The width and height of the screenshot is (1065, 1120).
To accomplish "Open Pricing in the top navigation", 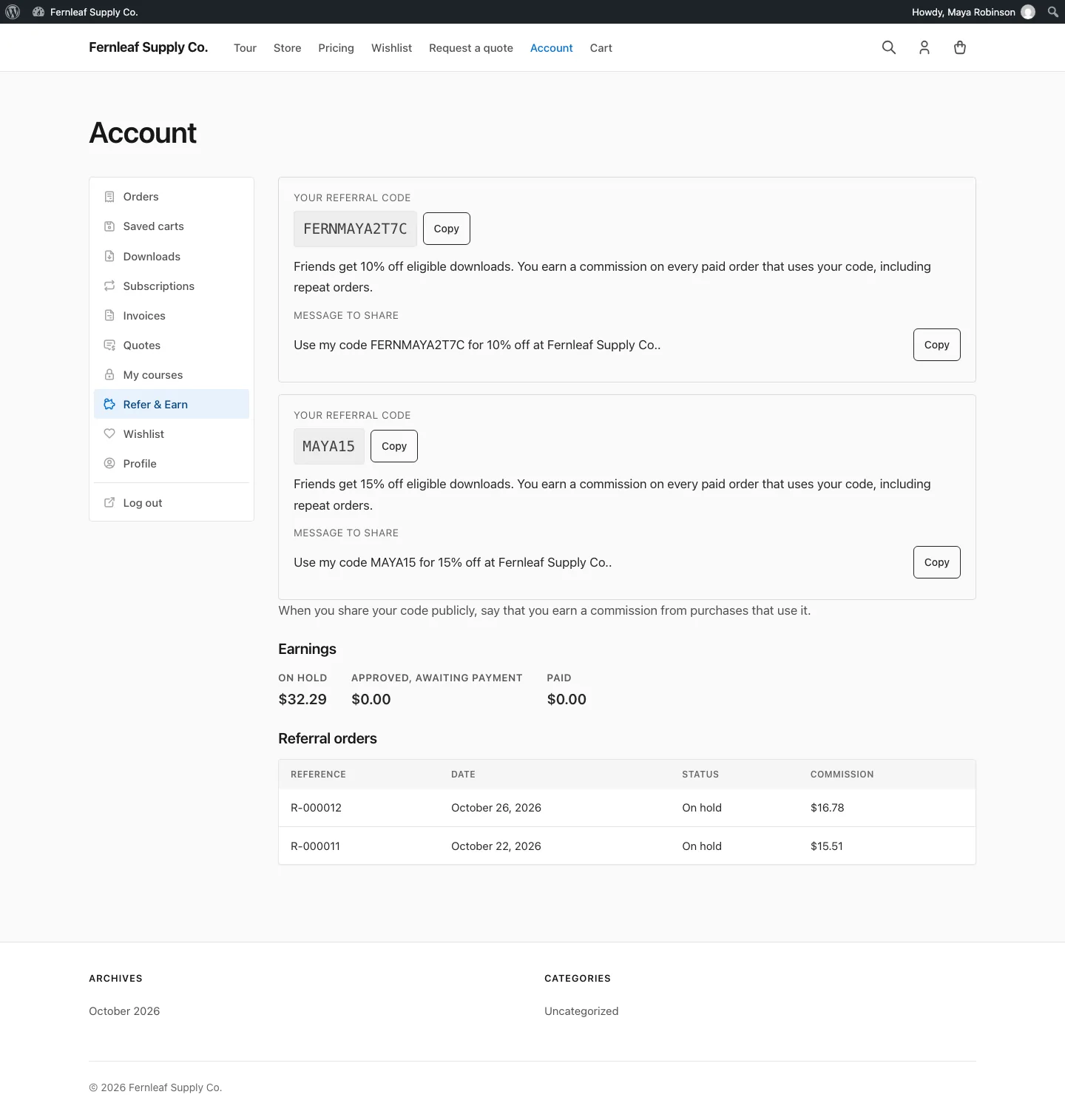I will point(336,48).
